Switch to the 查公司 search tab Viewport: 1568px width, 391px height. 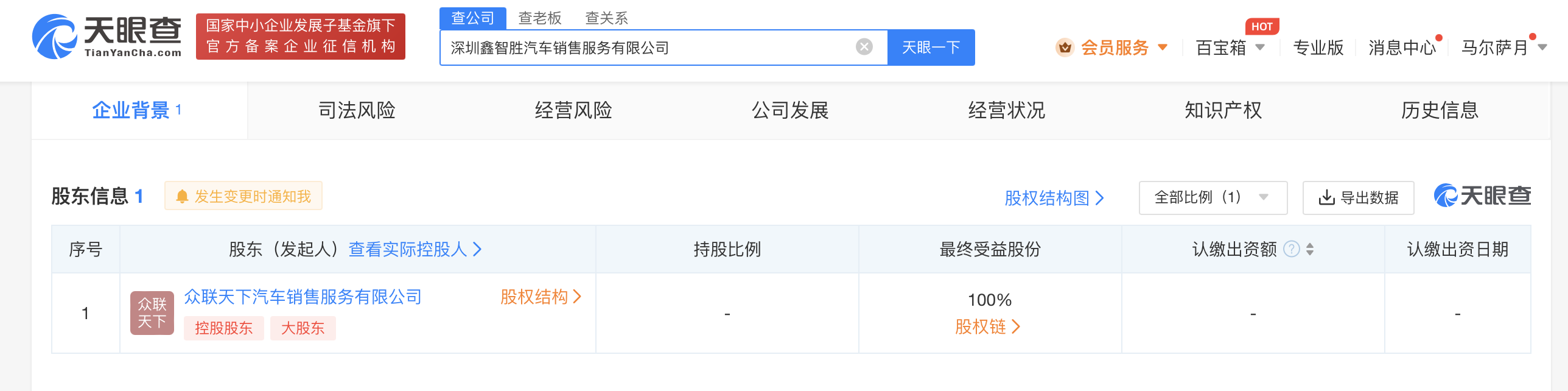pos(473,18)
